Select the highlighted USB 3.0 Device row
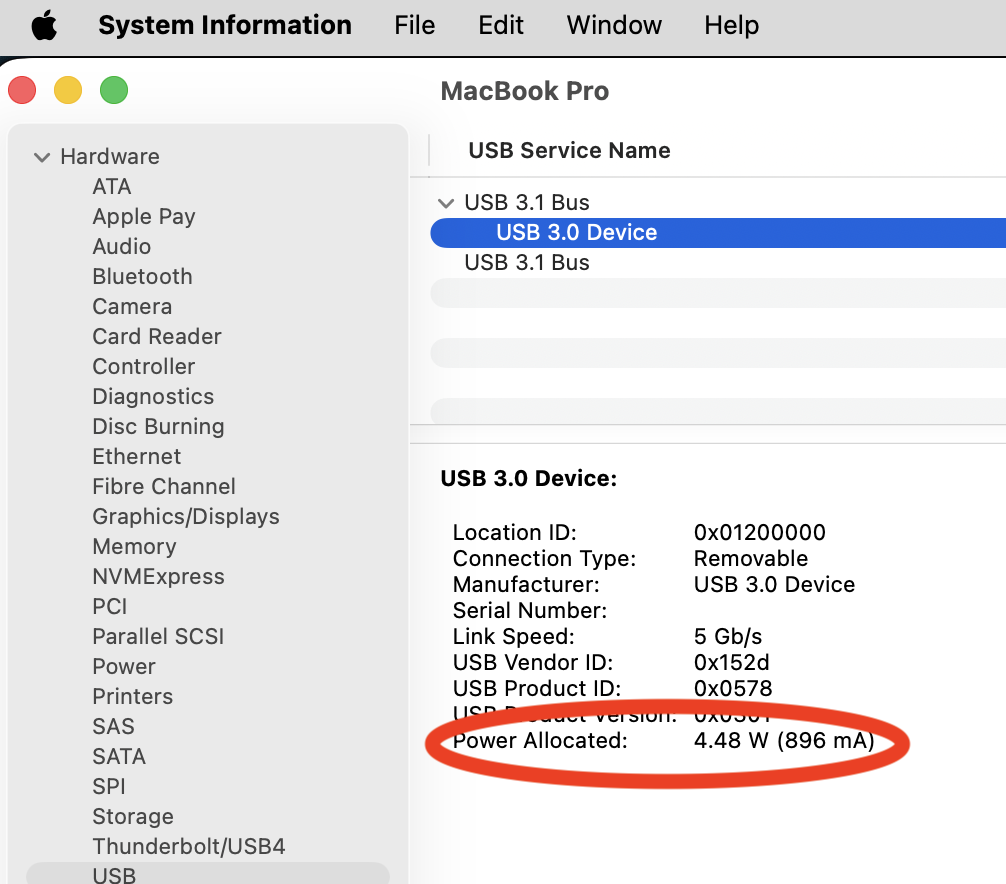 [718, 233]
